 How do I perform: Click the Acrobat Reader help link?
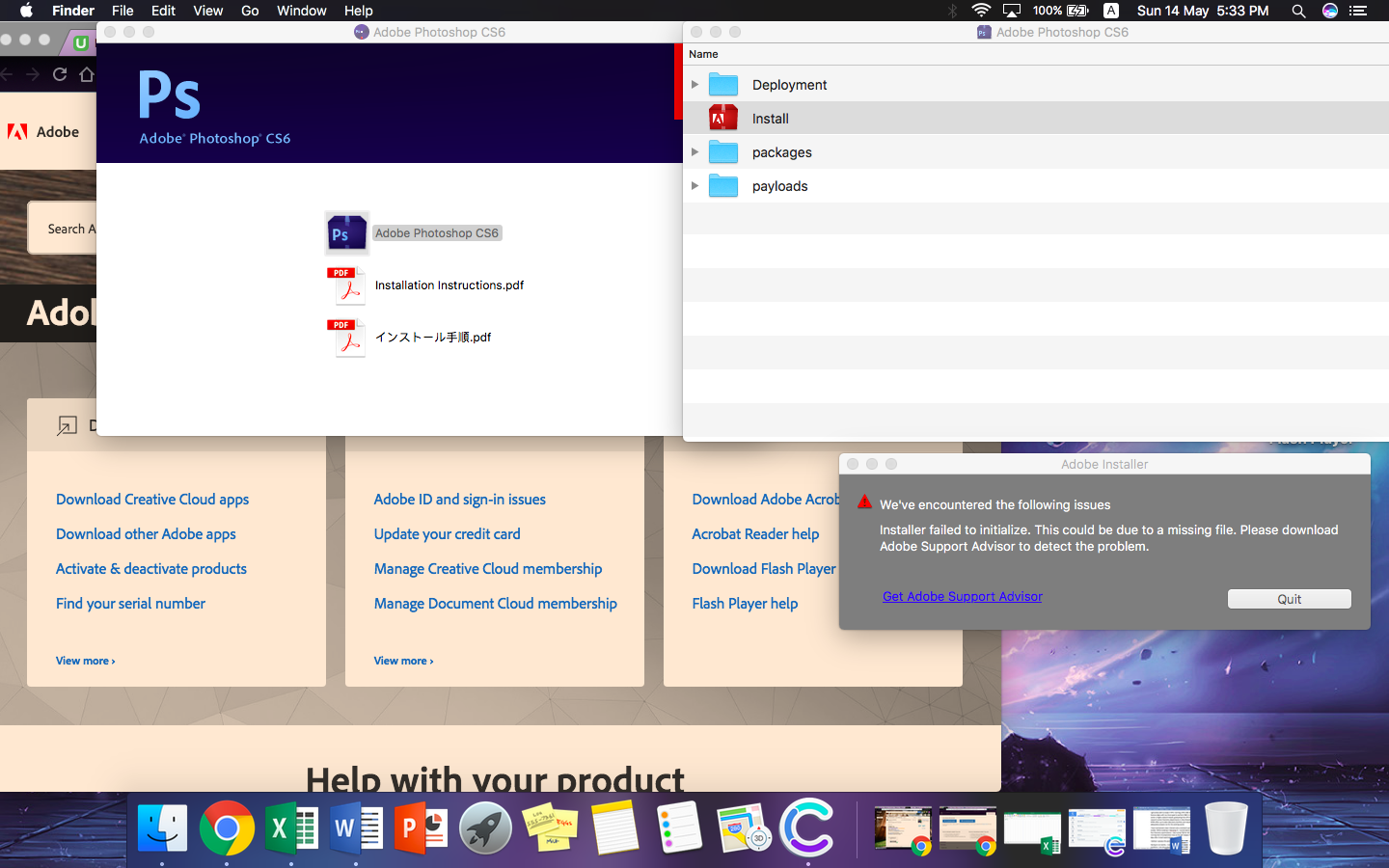[x=755, y=534]
